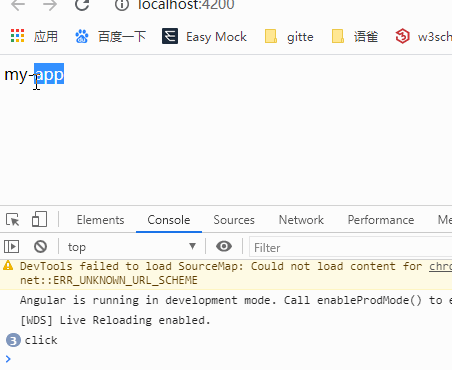Show the console sidebar

pyautogui.click(x=12, y=247)
